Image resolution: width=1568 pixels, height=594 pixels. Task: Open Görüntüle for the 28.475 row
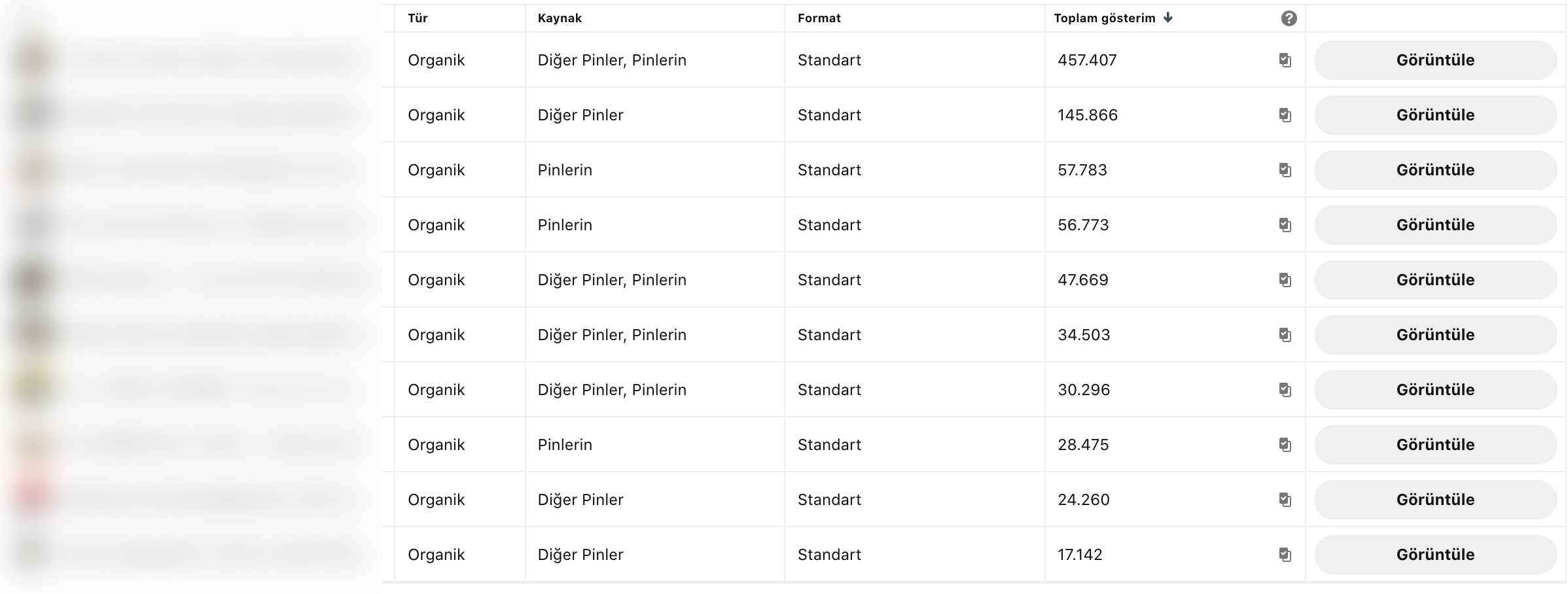point(1435,445)
